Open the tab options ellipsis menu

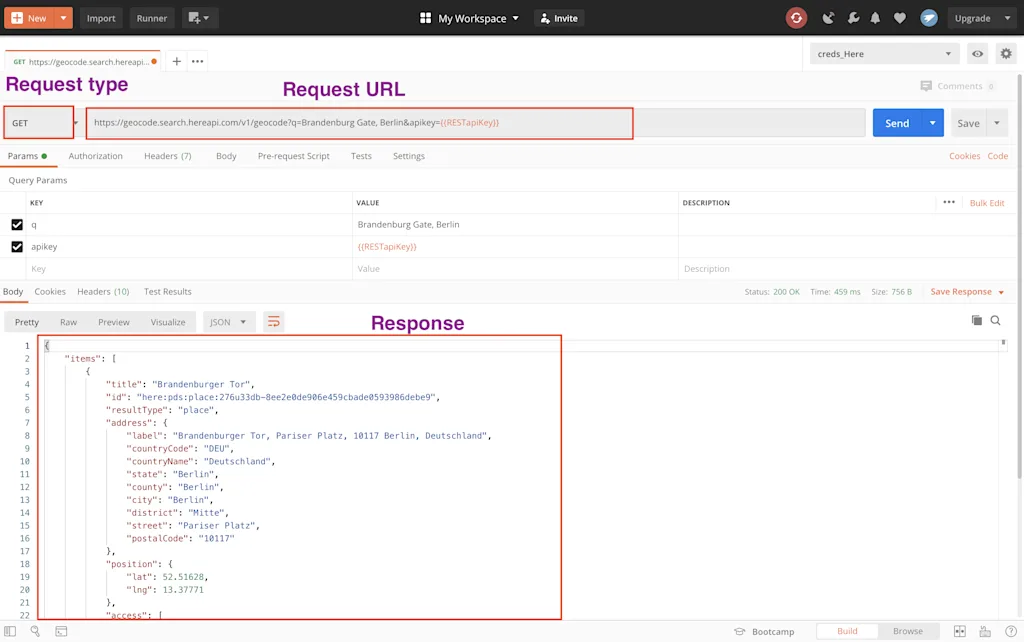197,61
